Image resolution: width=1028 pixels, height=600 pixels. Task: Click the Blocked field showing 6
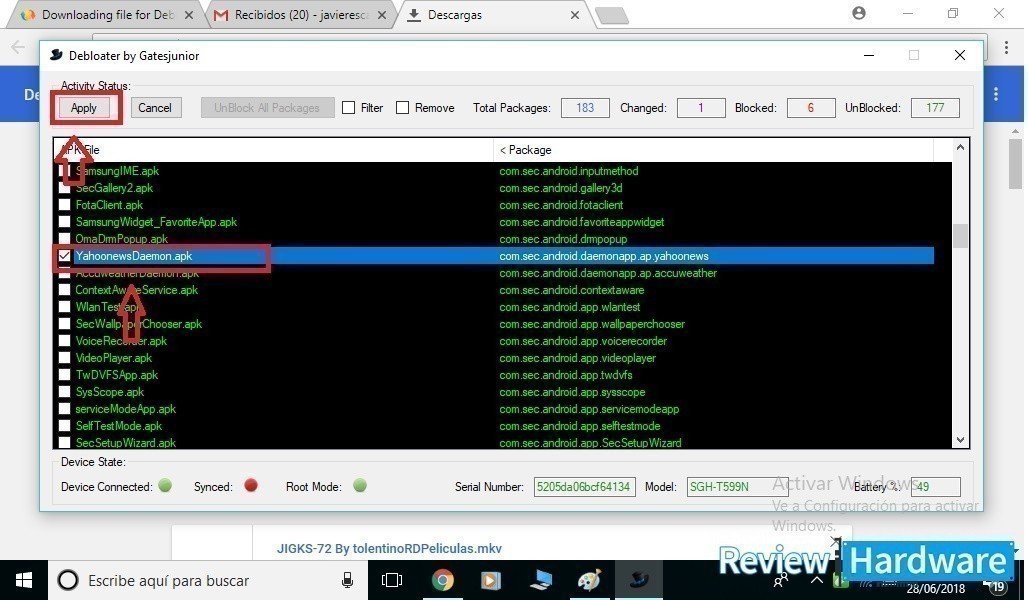coord(811,108)
